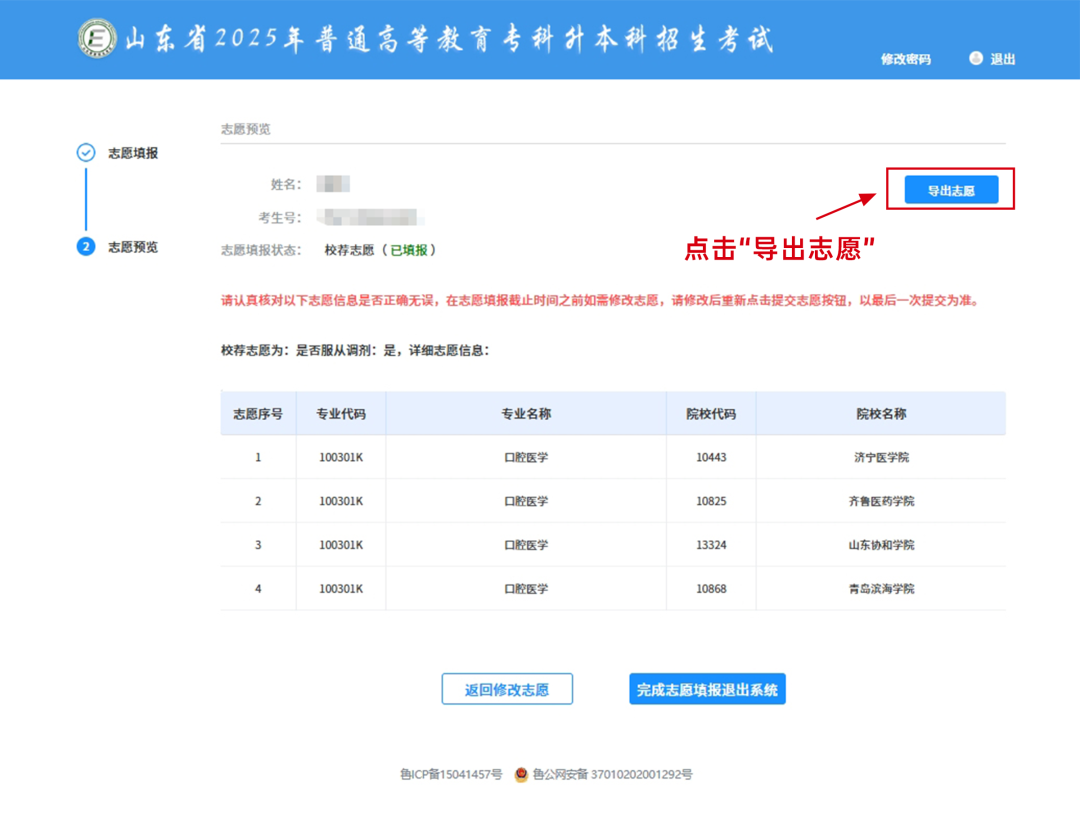
Task: Click 齐鲁医药学院 in the table
Action: click(880, 500)
